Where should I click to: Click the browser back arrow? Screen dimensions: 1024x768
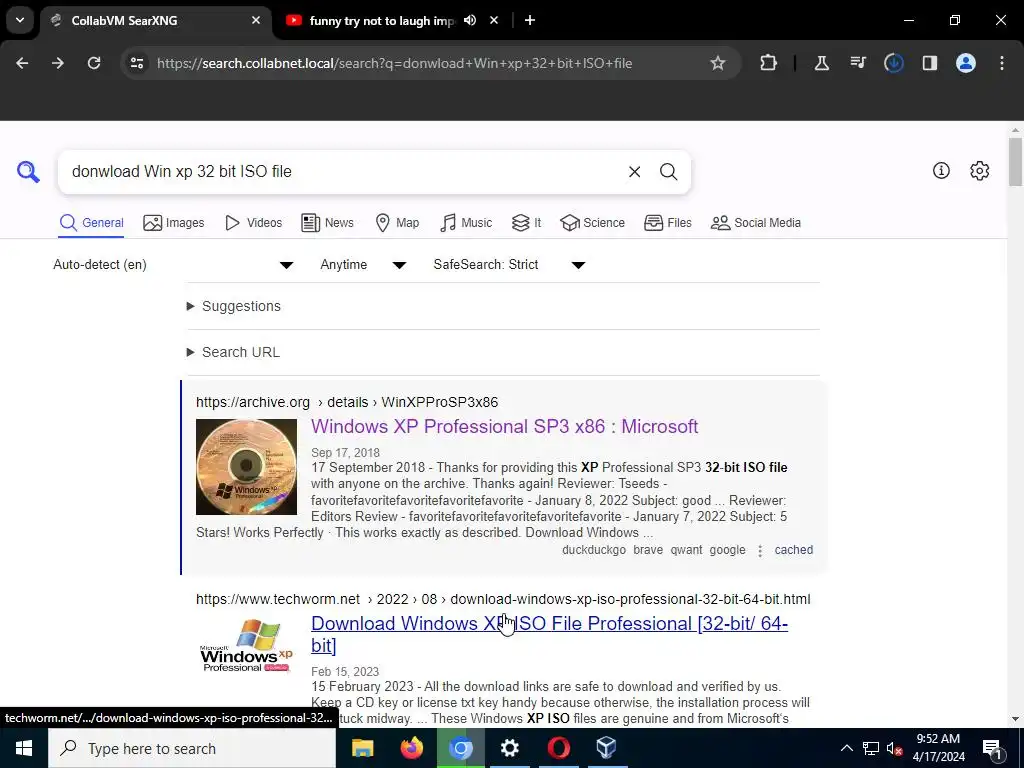(x=22, y=63)
